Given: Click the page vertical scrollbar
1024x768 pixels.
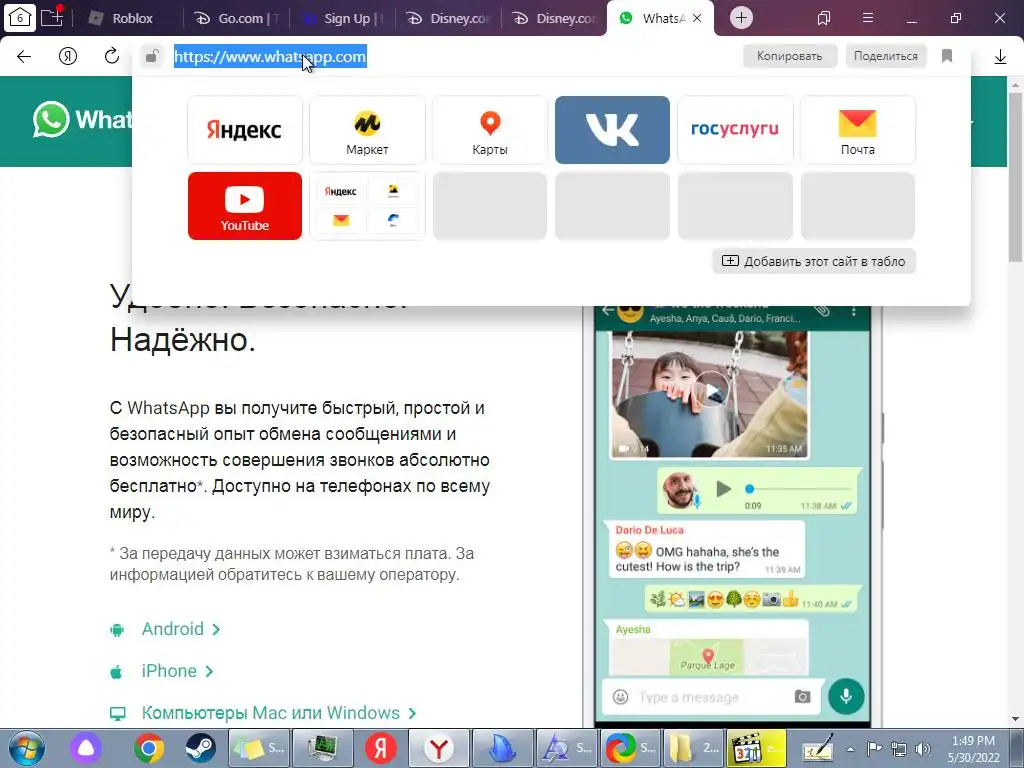Looking at the screenshot, I should tap(1016, 176).
